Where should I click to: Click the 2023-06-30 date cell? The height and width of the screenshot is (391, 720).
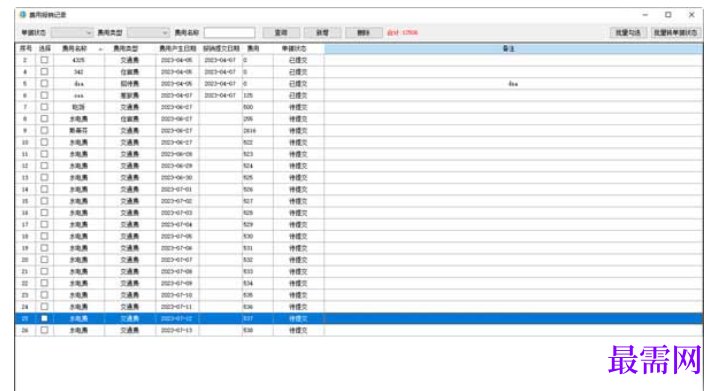click(x=177, y=178)
